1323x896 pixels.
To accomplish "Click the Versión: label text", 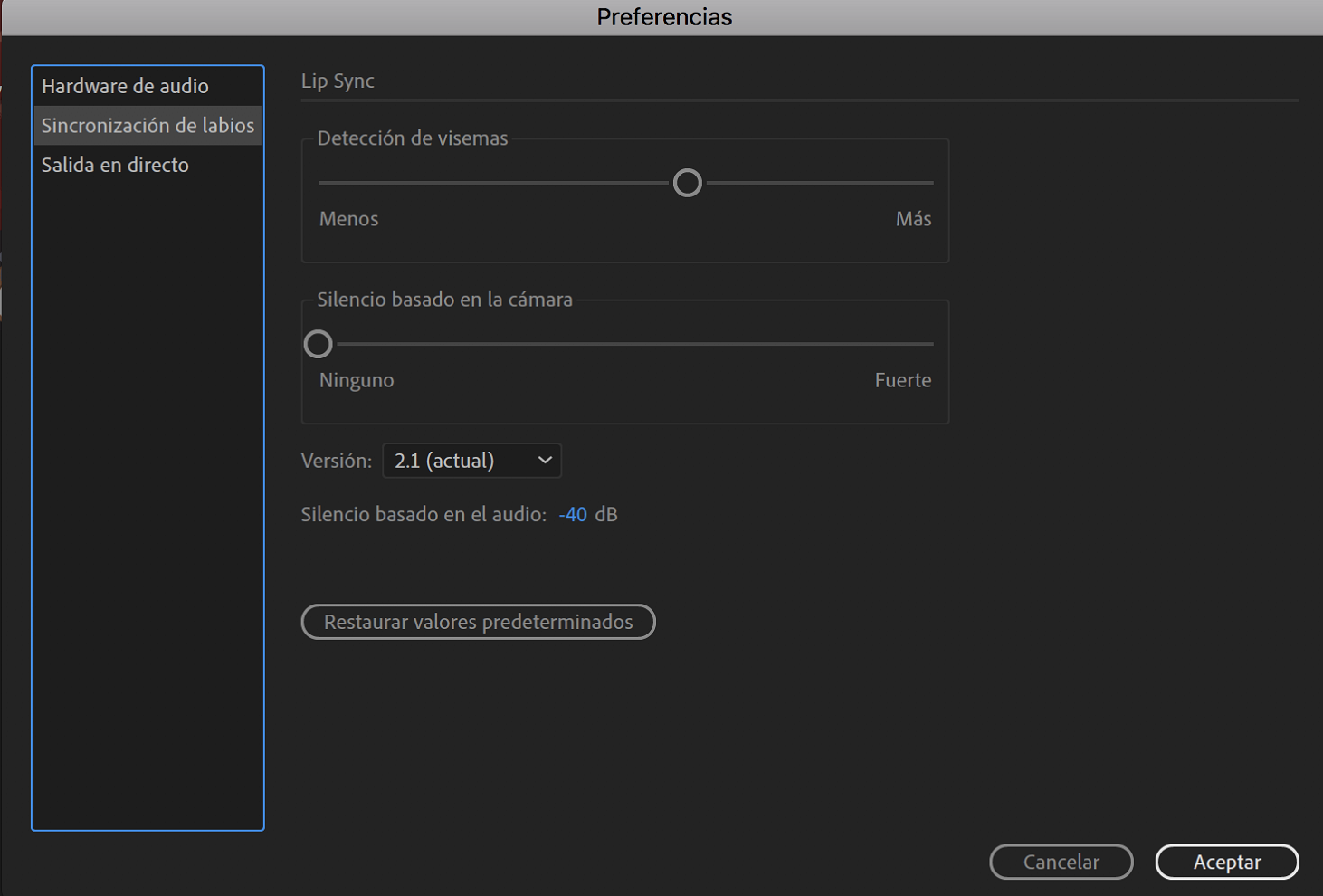I will 337,461.
